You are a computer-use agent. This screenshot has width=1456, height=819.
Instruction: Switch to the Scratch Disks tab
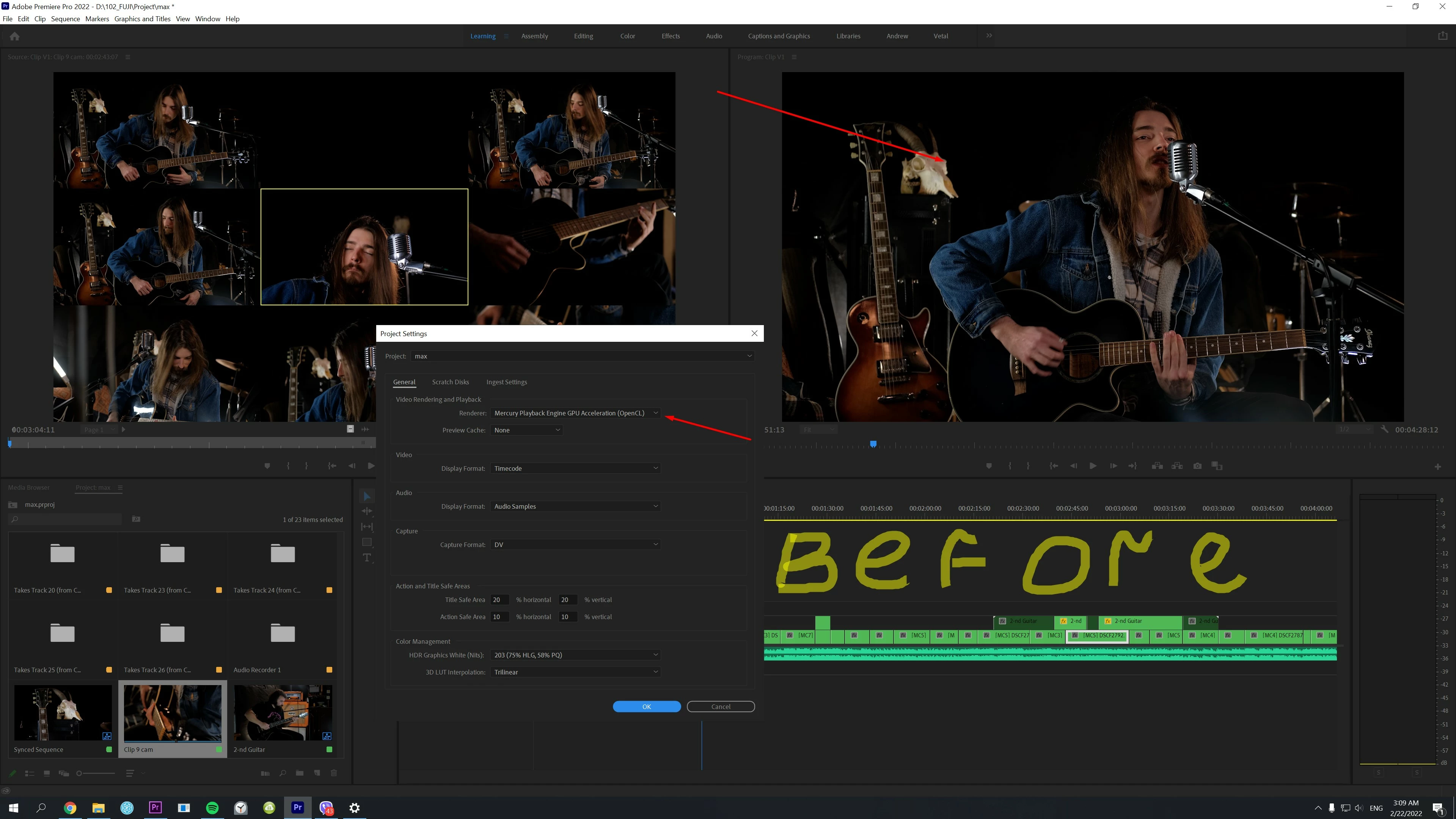click(x=450, y=382)
